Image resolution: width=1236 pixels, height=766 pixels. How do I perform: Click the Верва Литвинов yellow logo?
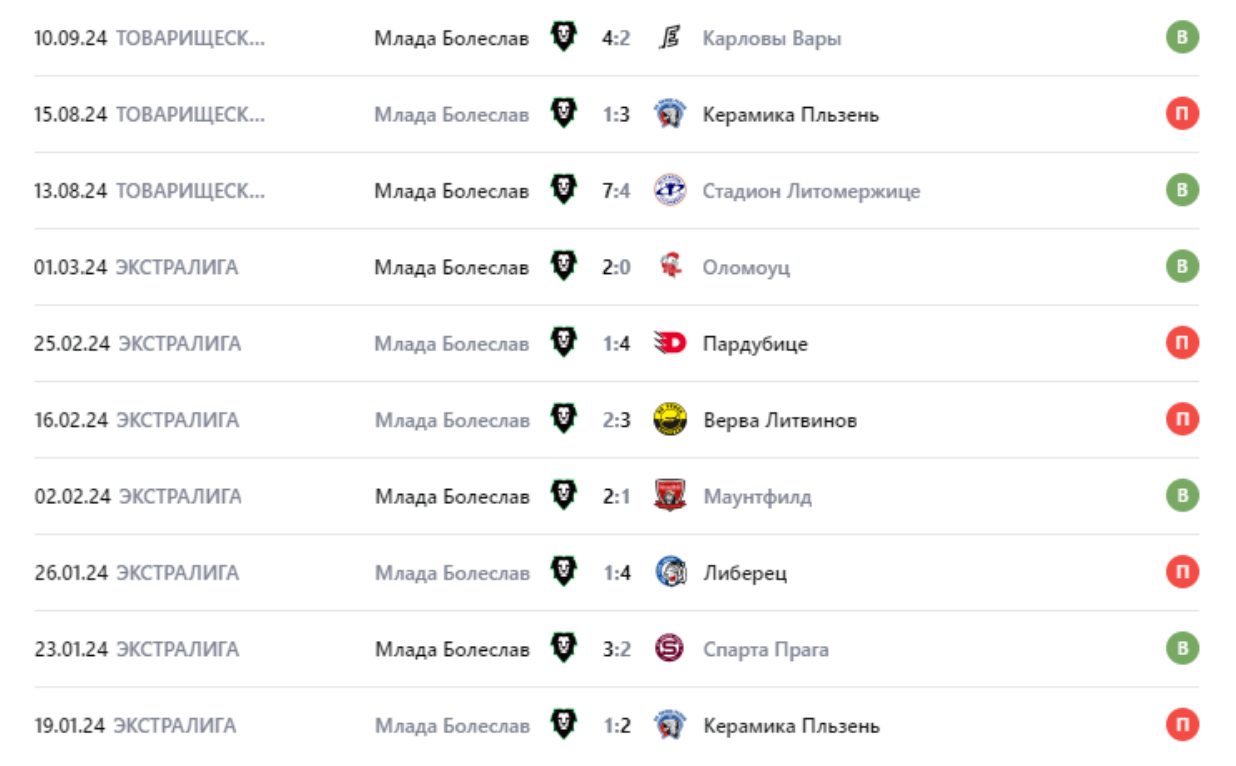pyautogui.click(x=670, y=420)
